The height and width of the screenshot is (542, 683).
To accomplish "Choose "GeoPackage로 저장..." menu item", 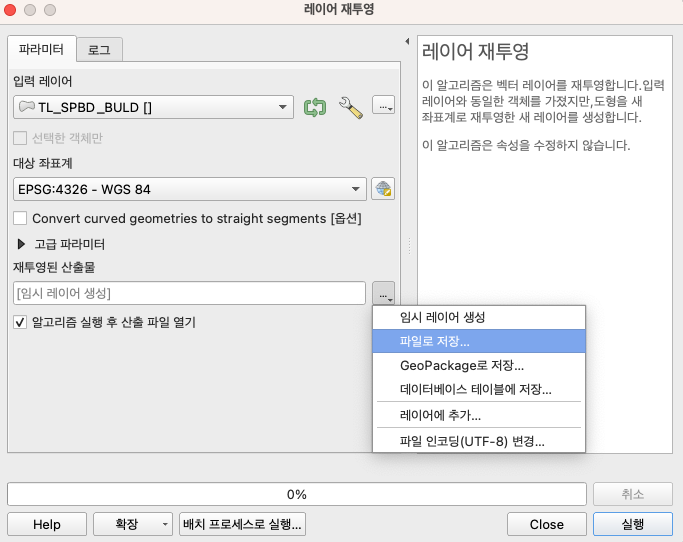I will tap(479, 365).
